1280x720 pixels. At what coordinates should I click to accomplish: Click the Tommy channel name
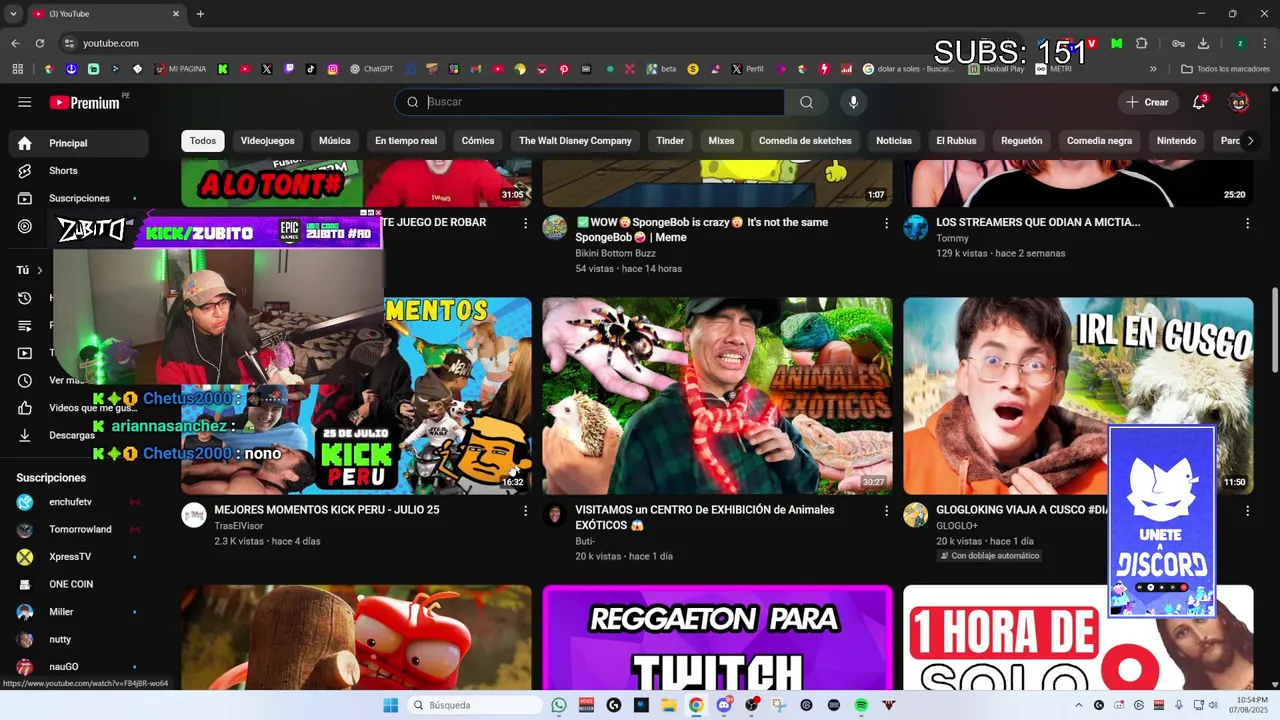952,238
